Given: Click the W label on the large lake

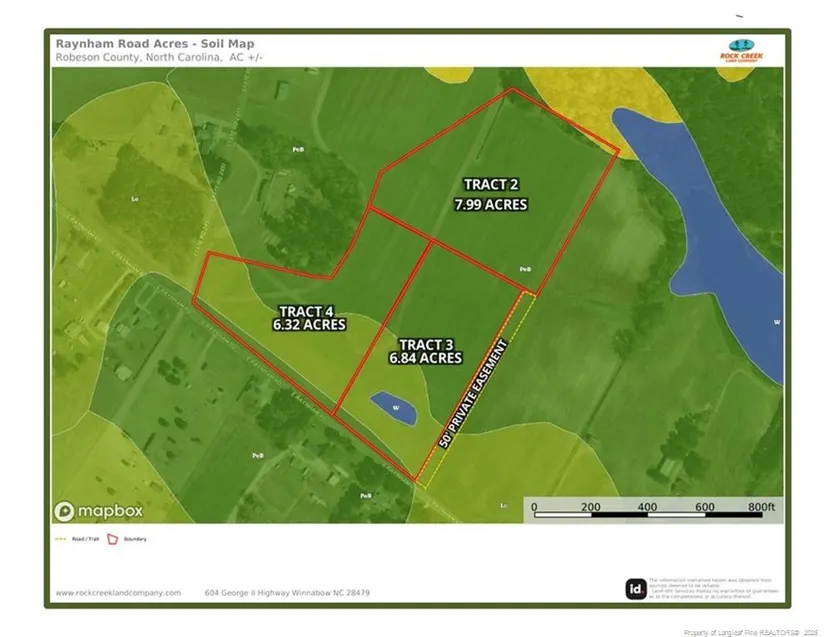Looking at the screenshot, I should 777,322.
